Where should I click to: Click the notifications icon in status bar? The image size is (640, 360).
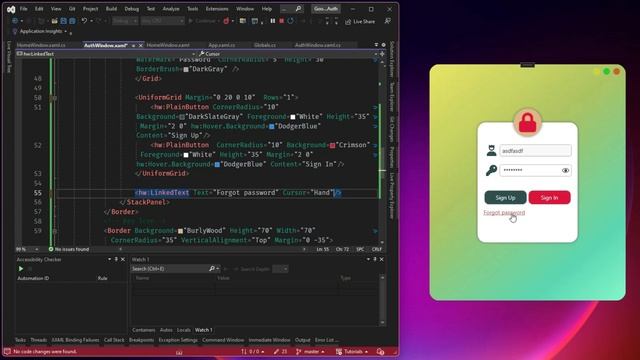(x=380, y=351)
